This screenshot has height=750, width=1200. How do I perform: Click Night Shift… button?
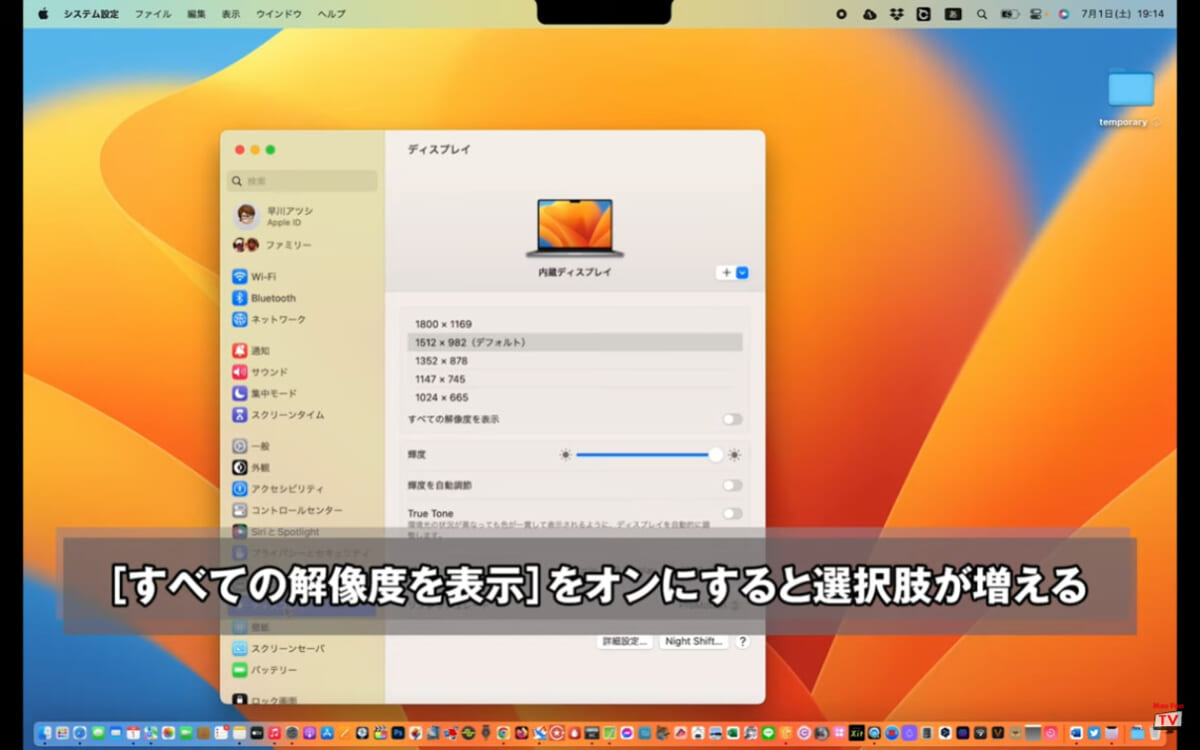point(694,641)
